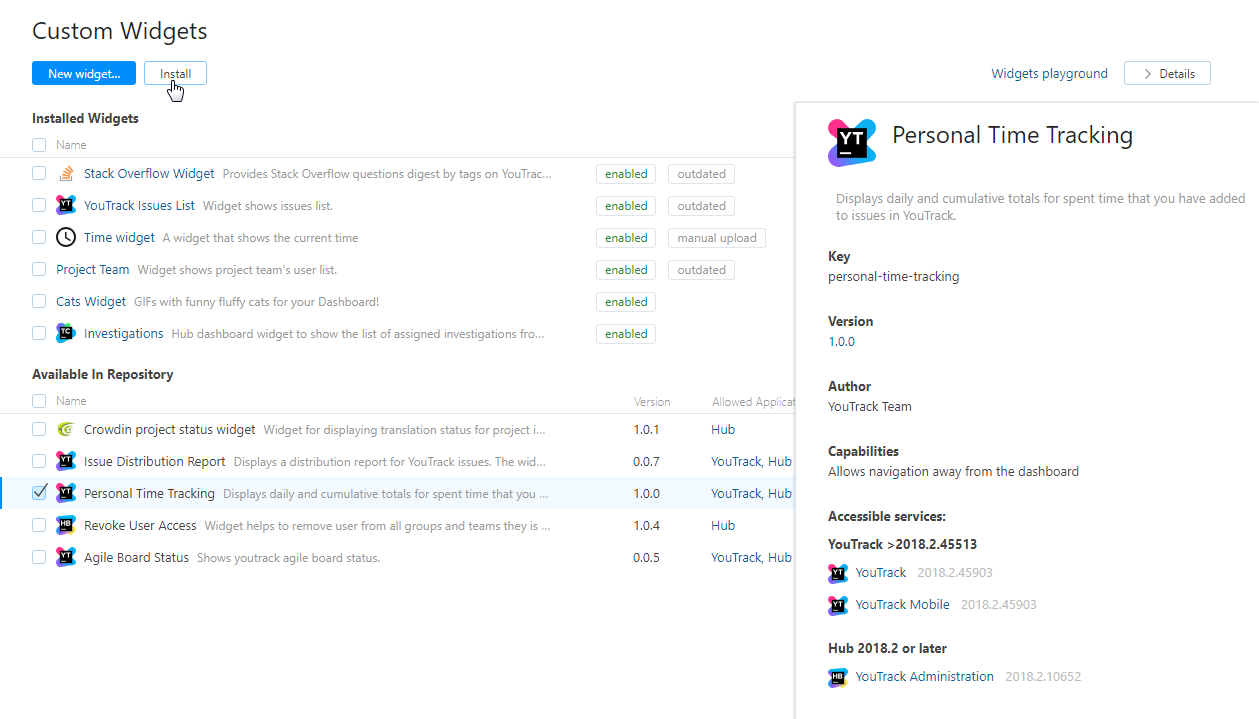Viewport: 1259px width, 719px height.
Task: Open the Project Team entry
Action: (x=93, y=270)
